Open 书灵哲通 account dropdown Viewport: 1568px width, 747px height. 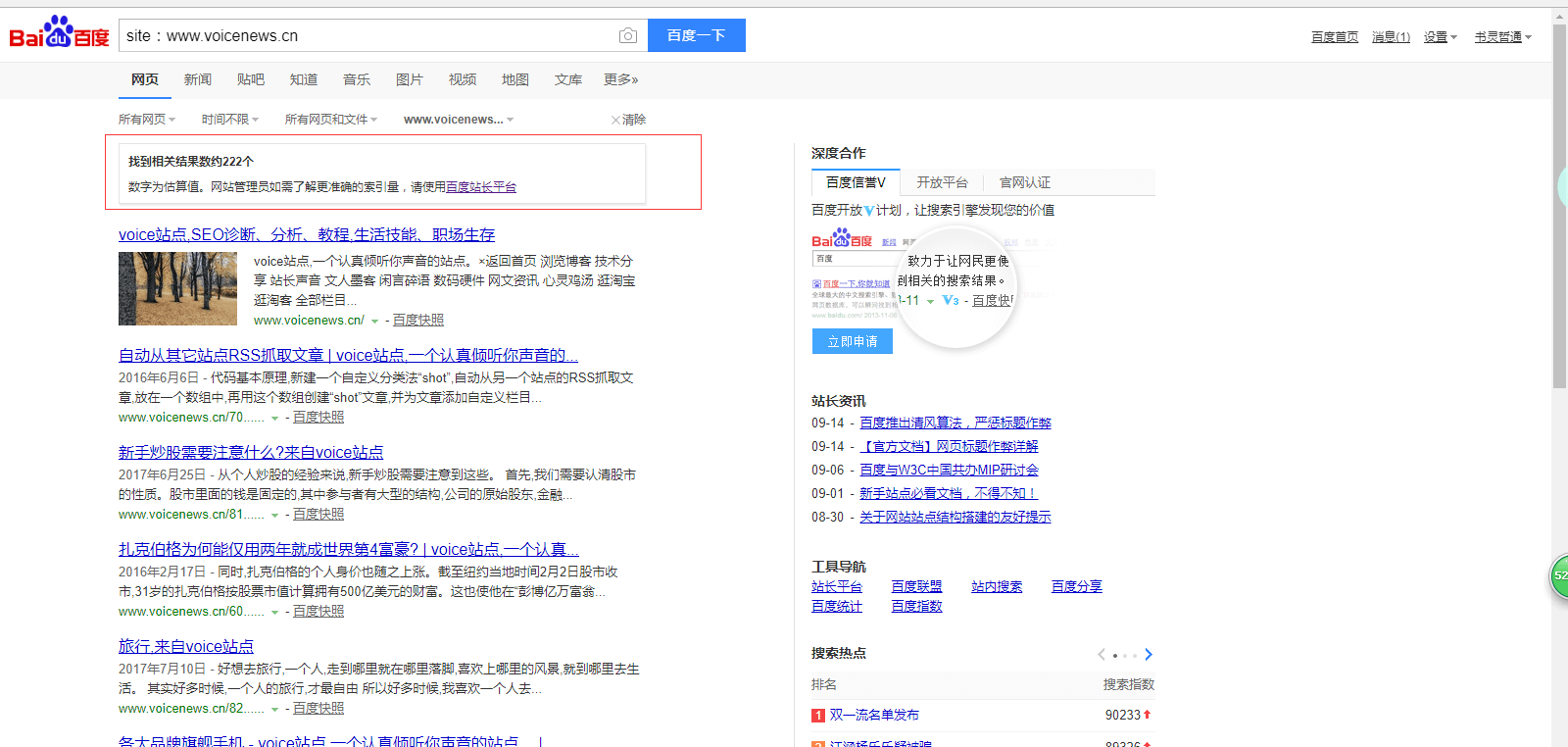pos(1503,37)
